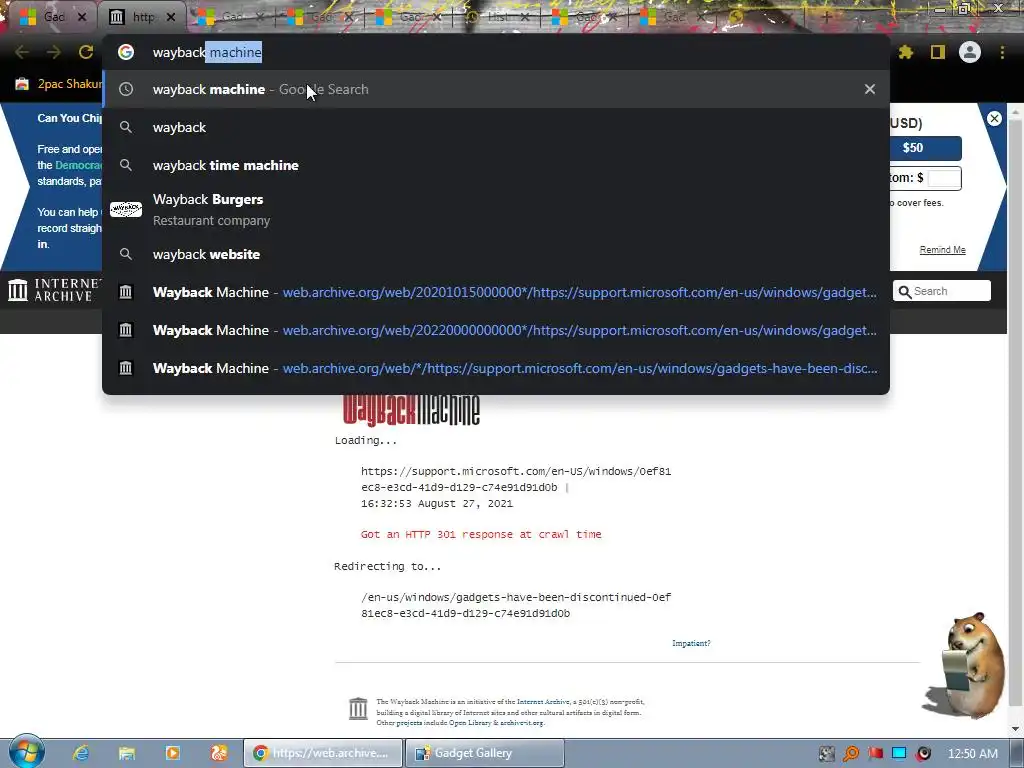
Task: Open the 'archive-it.org' footer link
Action: tap(521, 723)
